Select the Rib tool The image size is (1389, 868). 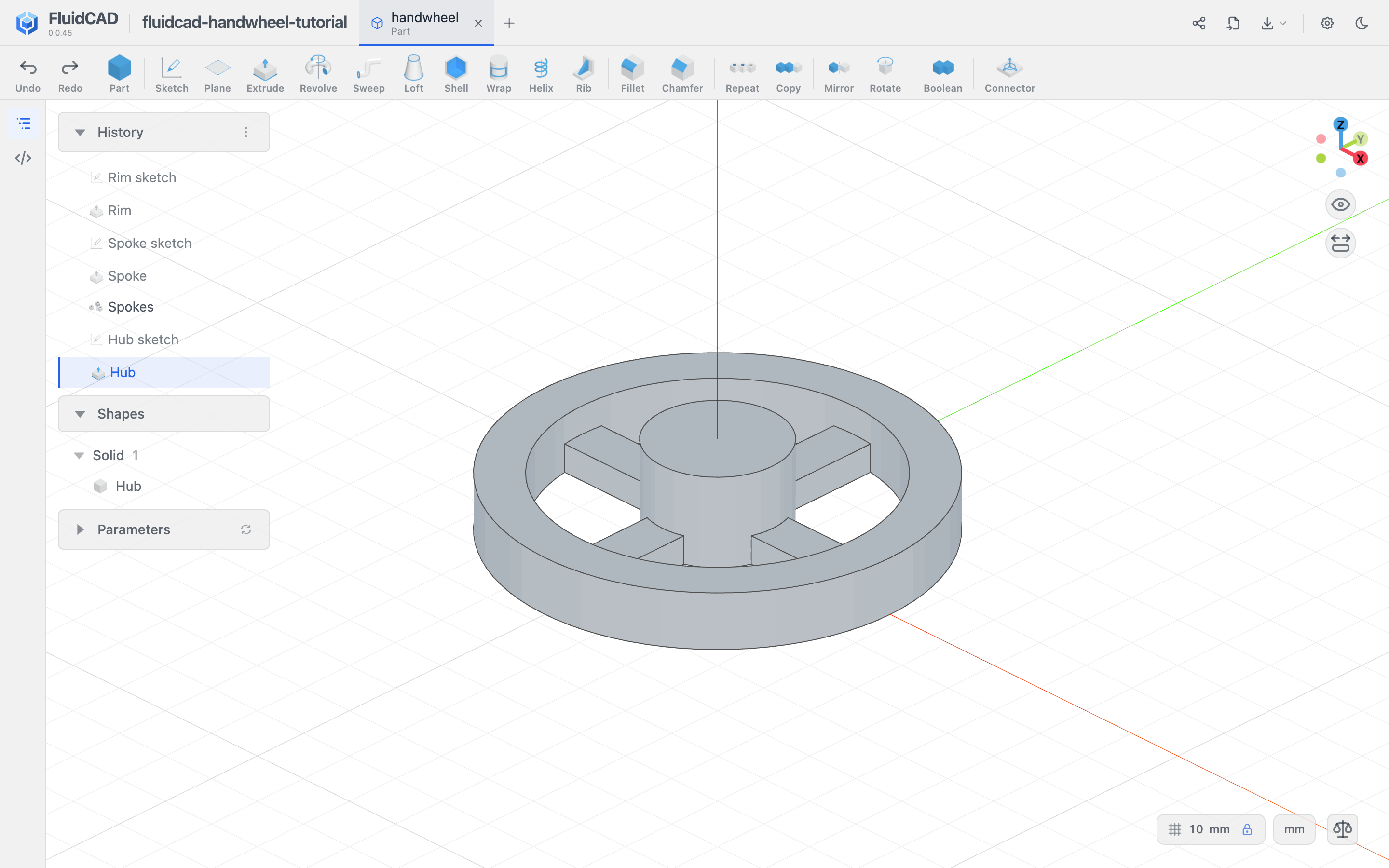(x=583, y=74)
